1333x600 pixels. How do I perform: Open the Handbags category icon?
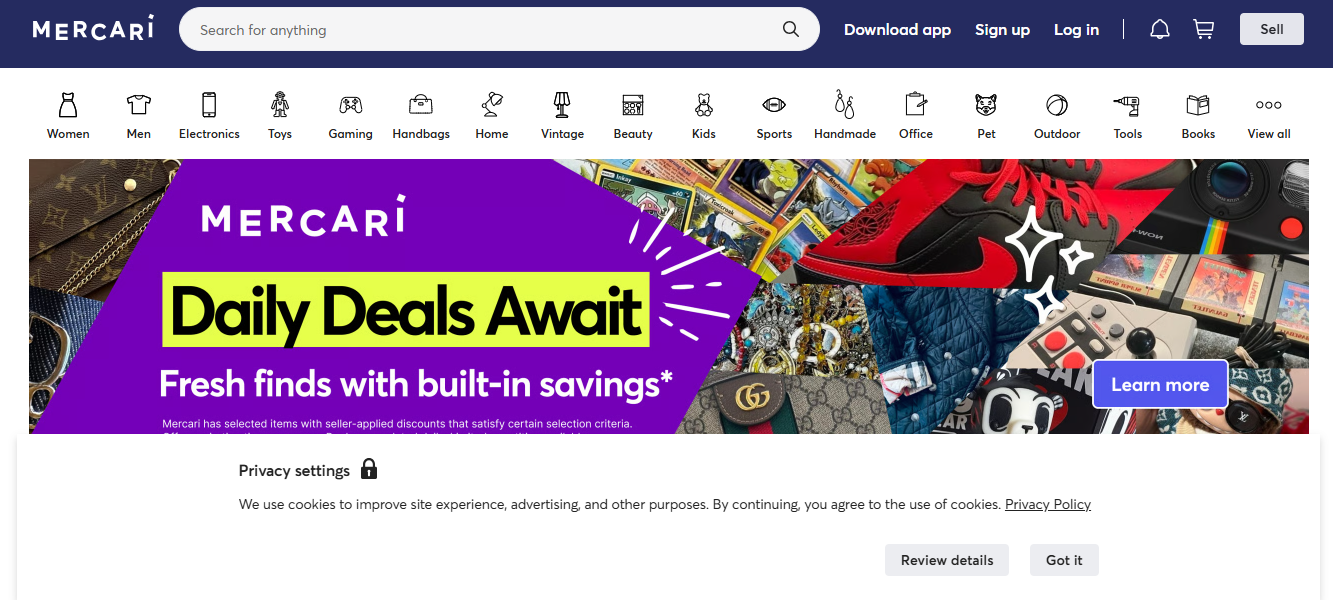[421, 104]
